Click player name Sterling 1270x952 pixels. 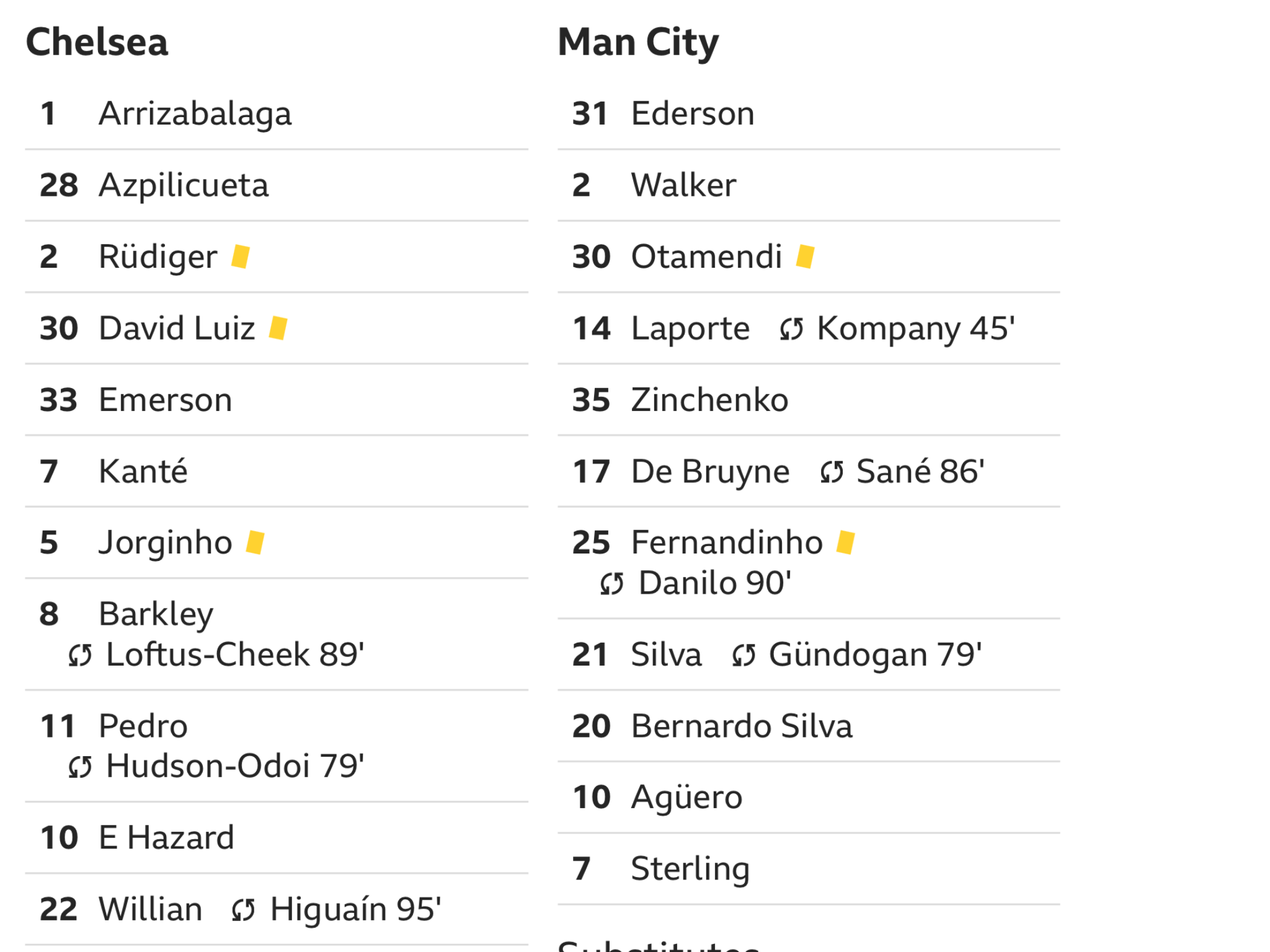coord(690,869)
